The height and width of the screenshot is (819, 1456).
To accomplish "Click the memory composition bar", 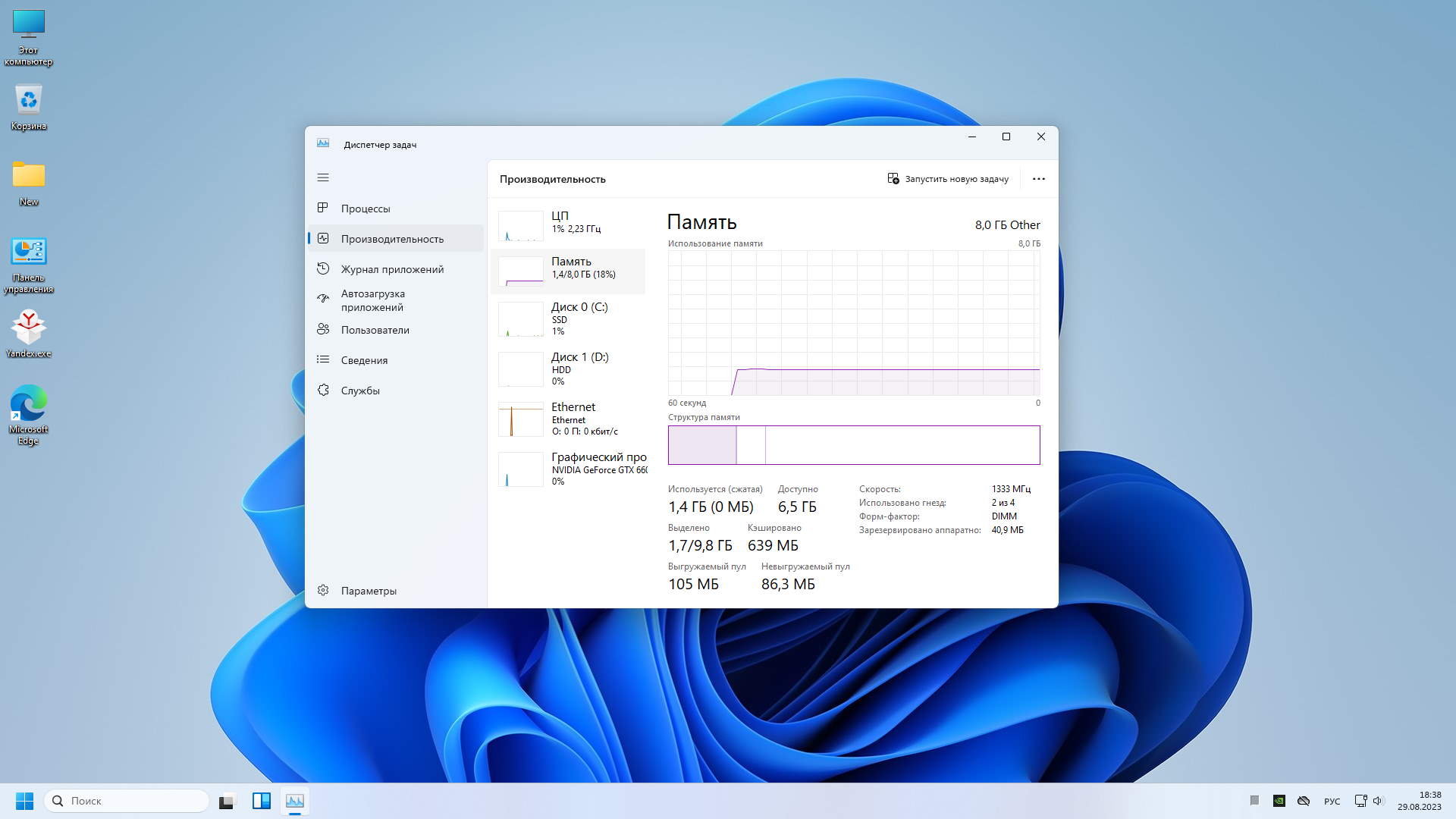I will pos(853,445).
